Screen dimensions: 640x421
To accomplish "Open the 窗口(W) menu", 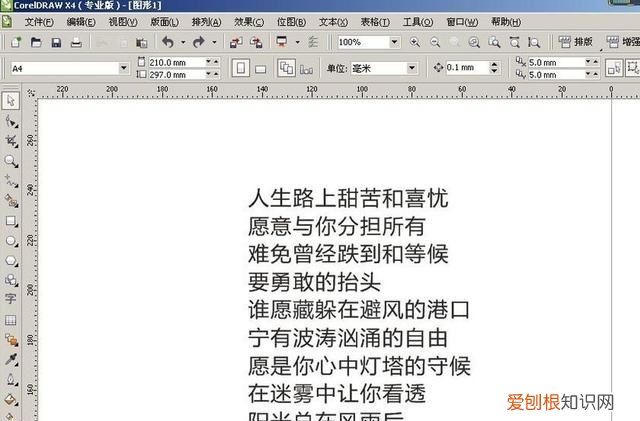I will pos(462,22).
